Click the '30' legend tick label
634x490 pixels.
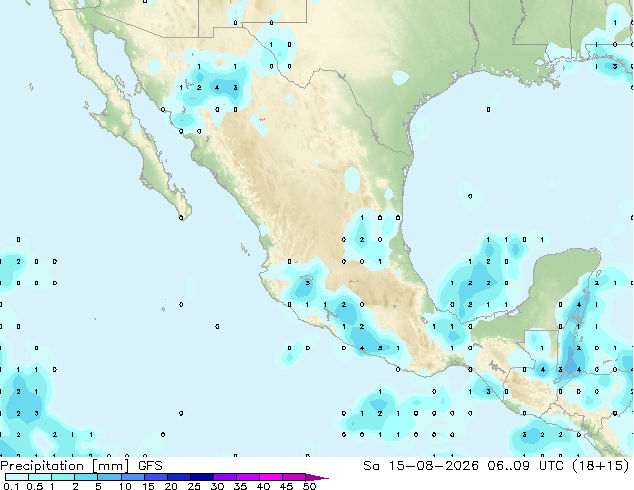click(x=217, y=486)
